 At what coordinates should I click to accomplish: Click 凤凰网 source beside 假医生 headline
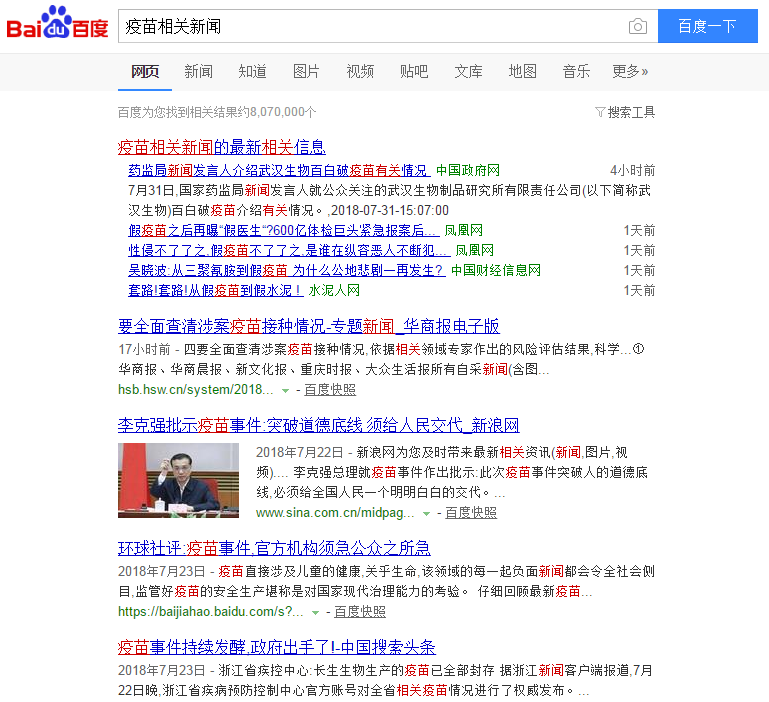click(x=463, y=231)
